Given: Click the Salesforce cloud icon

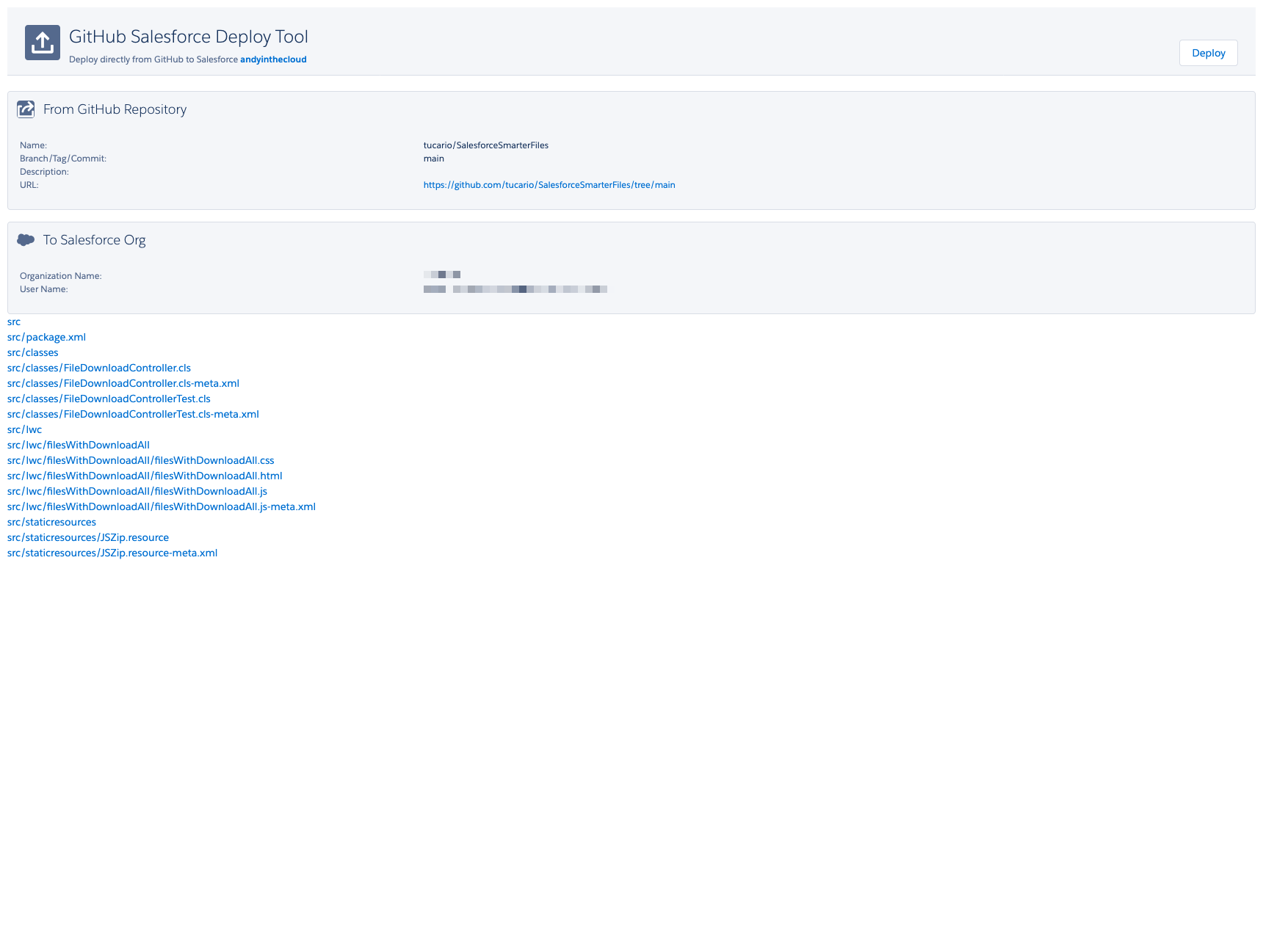Looking at the screenshot, I should [x=26, y=239].
